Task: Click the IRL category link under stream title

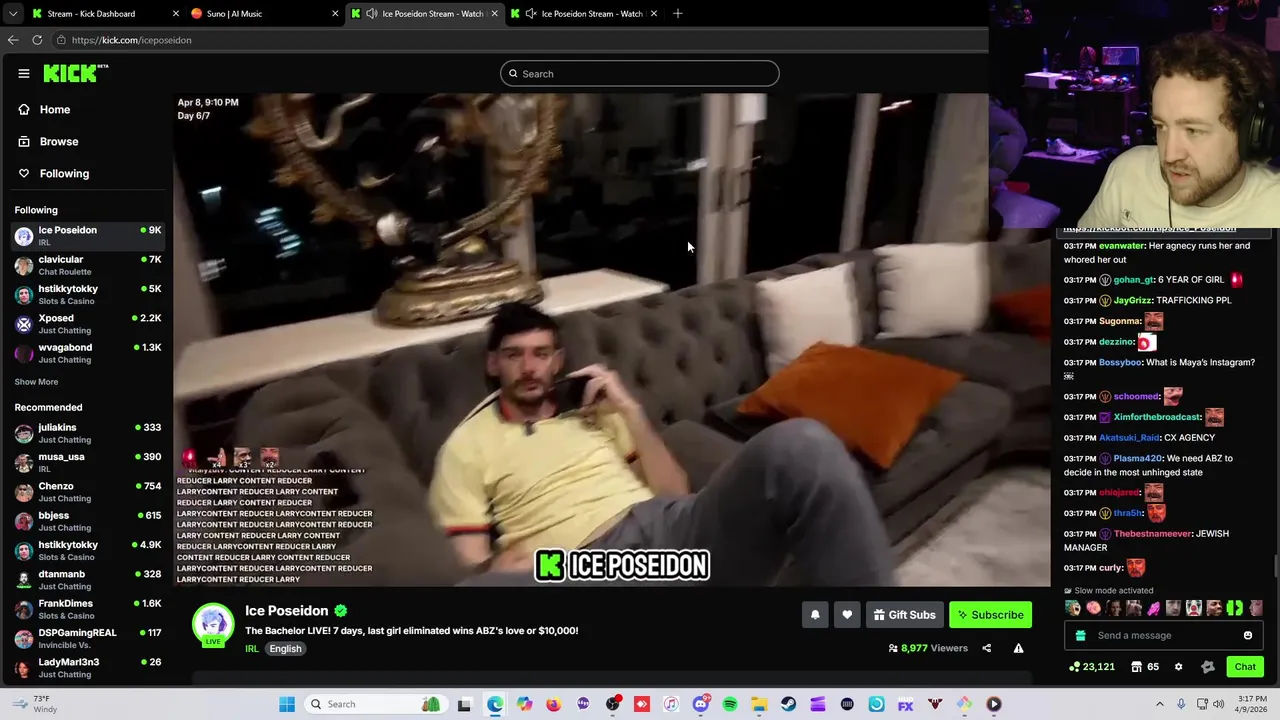Action: pos(252,649)
